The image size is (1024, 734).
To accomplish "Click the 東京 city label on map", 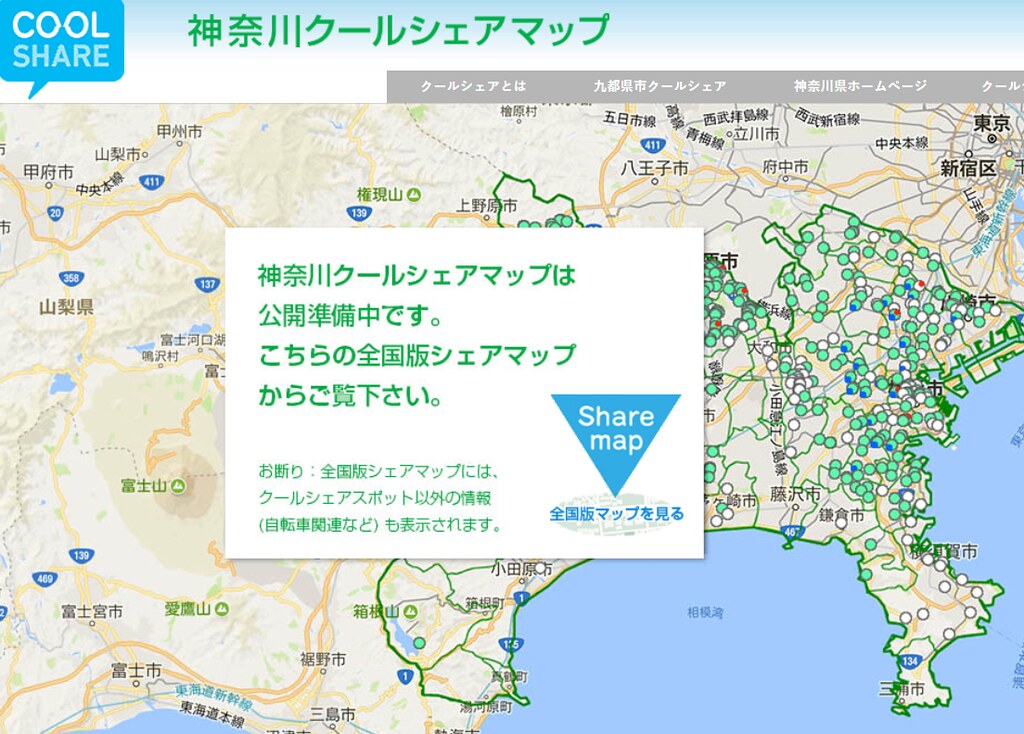I will click(x=991, y=123).
